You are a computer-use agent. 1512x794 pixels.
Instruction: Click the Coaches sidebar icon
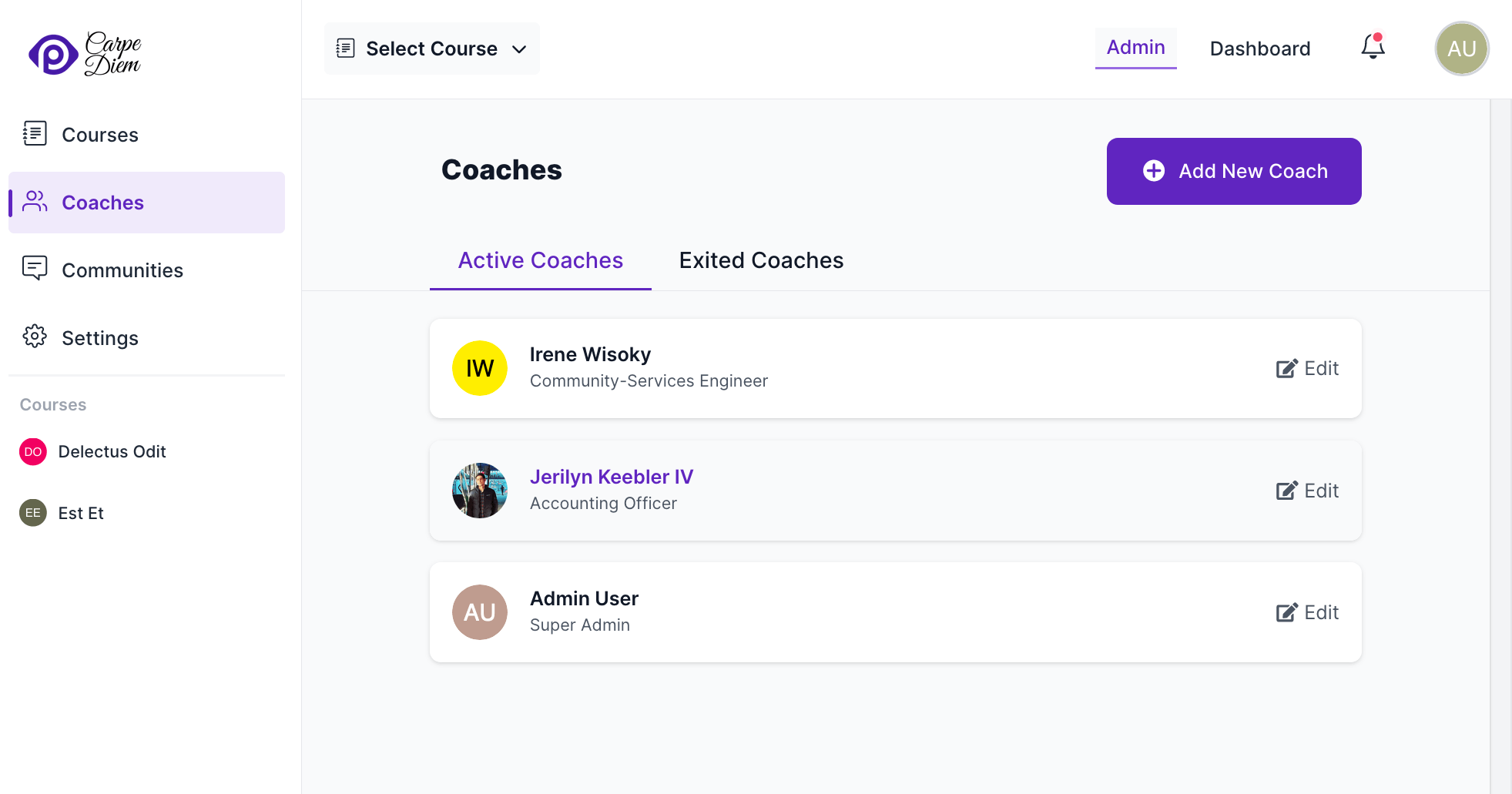coord(34,202)
